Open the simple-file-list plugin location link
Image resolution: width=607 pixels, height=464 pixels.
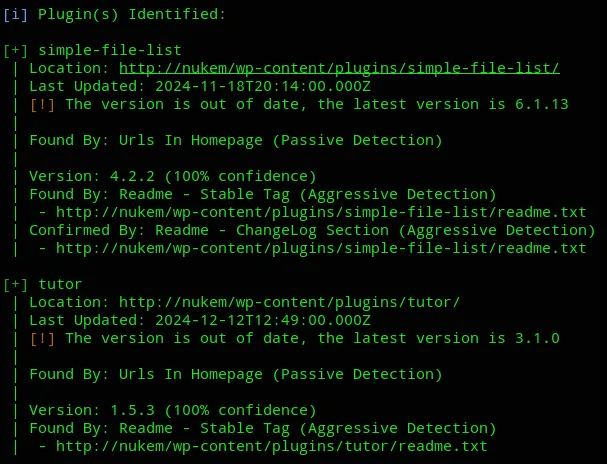coord(339,68)
